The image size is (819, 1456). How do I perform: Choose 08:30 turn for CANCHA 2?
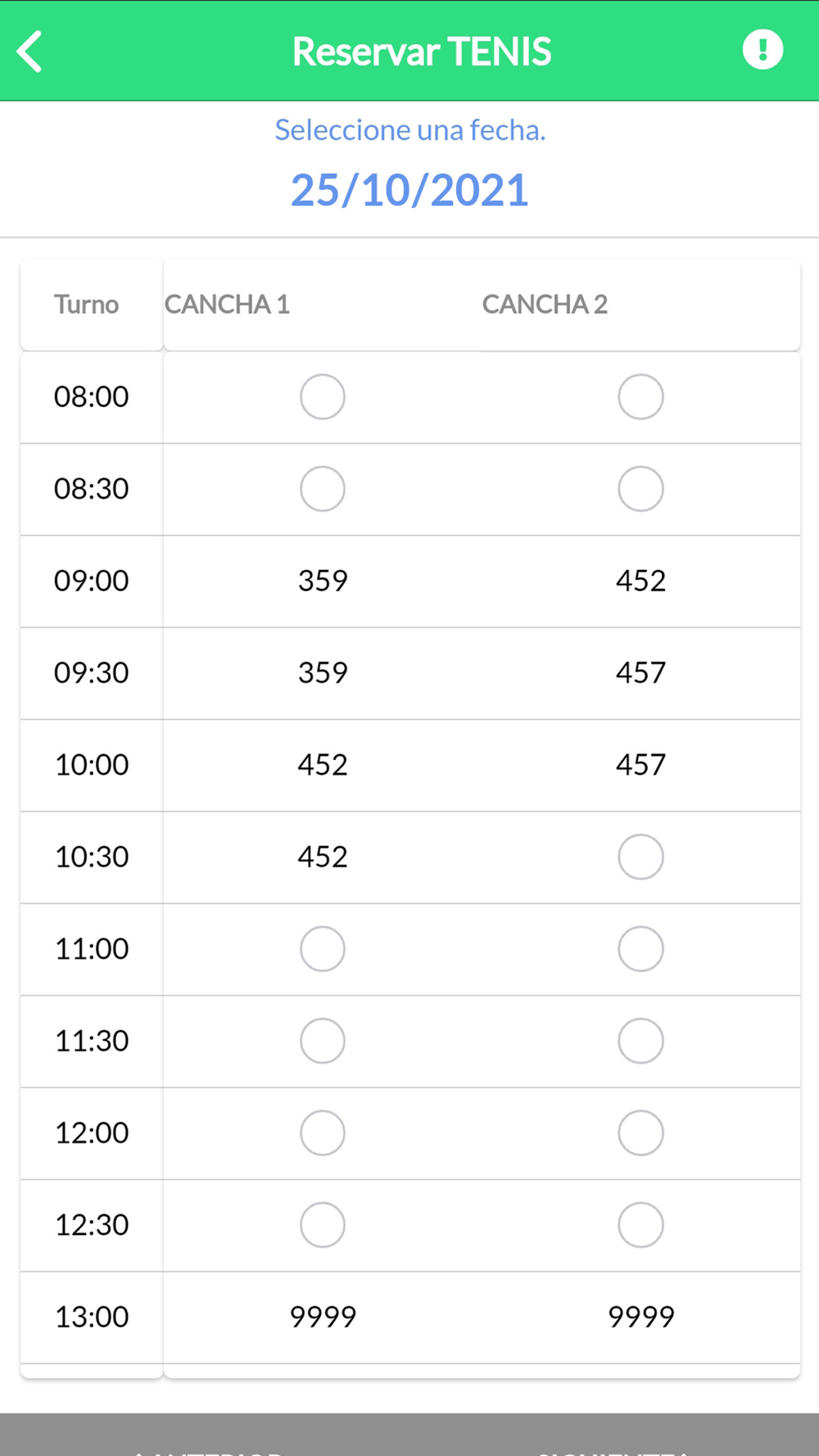[640, 489]
